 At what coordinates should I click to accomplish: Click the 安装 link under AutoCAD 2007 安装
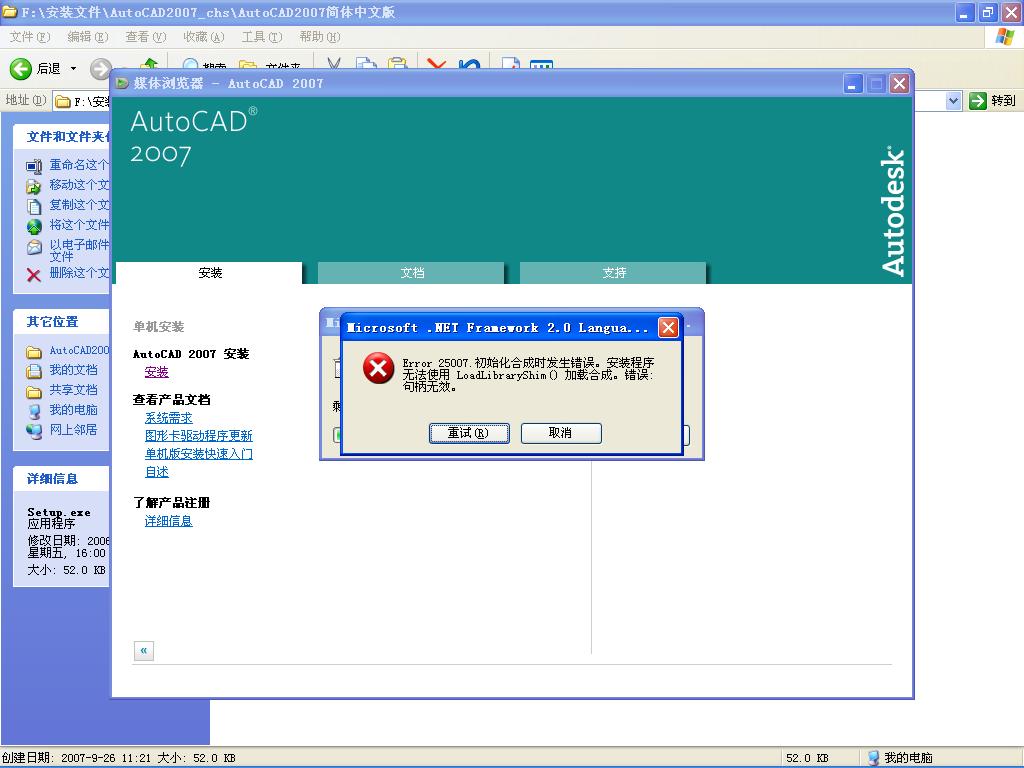pyautogui.click(x=157, y=372)
